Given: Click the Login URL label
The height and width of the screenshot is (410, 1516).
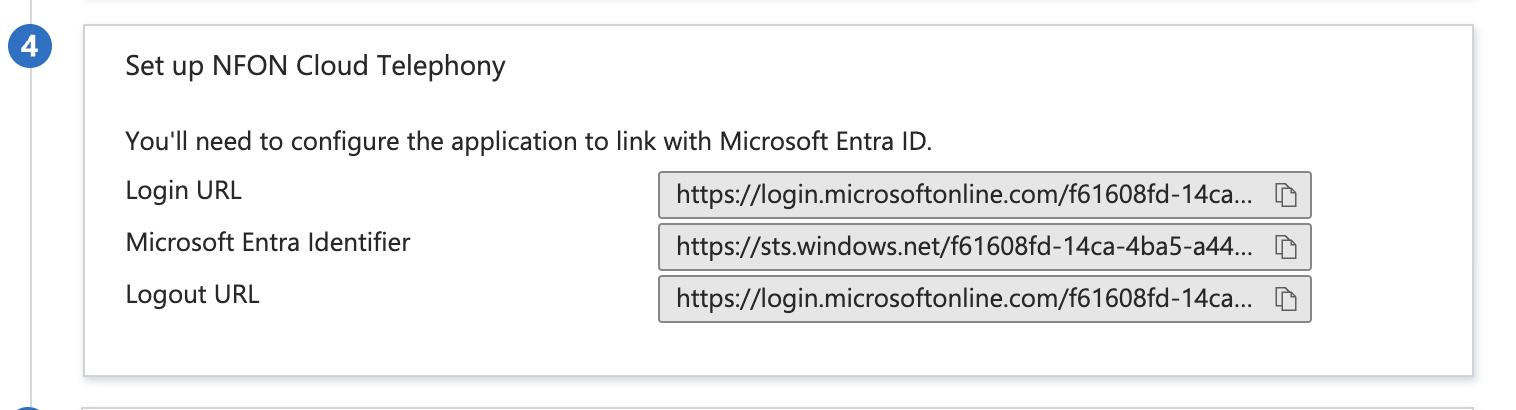Looking at the screenshot, I should click(183, 190).
